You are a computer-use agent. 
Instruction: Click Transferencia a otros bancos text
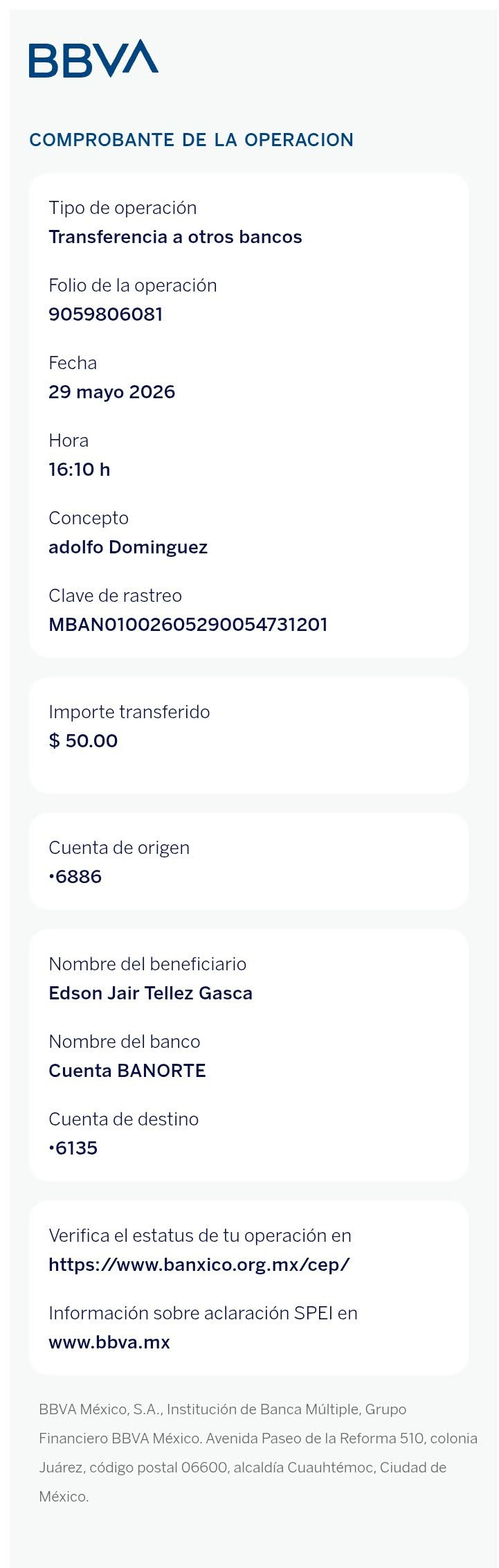(175, 237)
